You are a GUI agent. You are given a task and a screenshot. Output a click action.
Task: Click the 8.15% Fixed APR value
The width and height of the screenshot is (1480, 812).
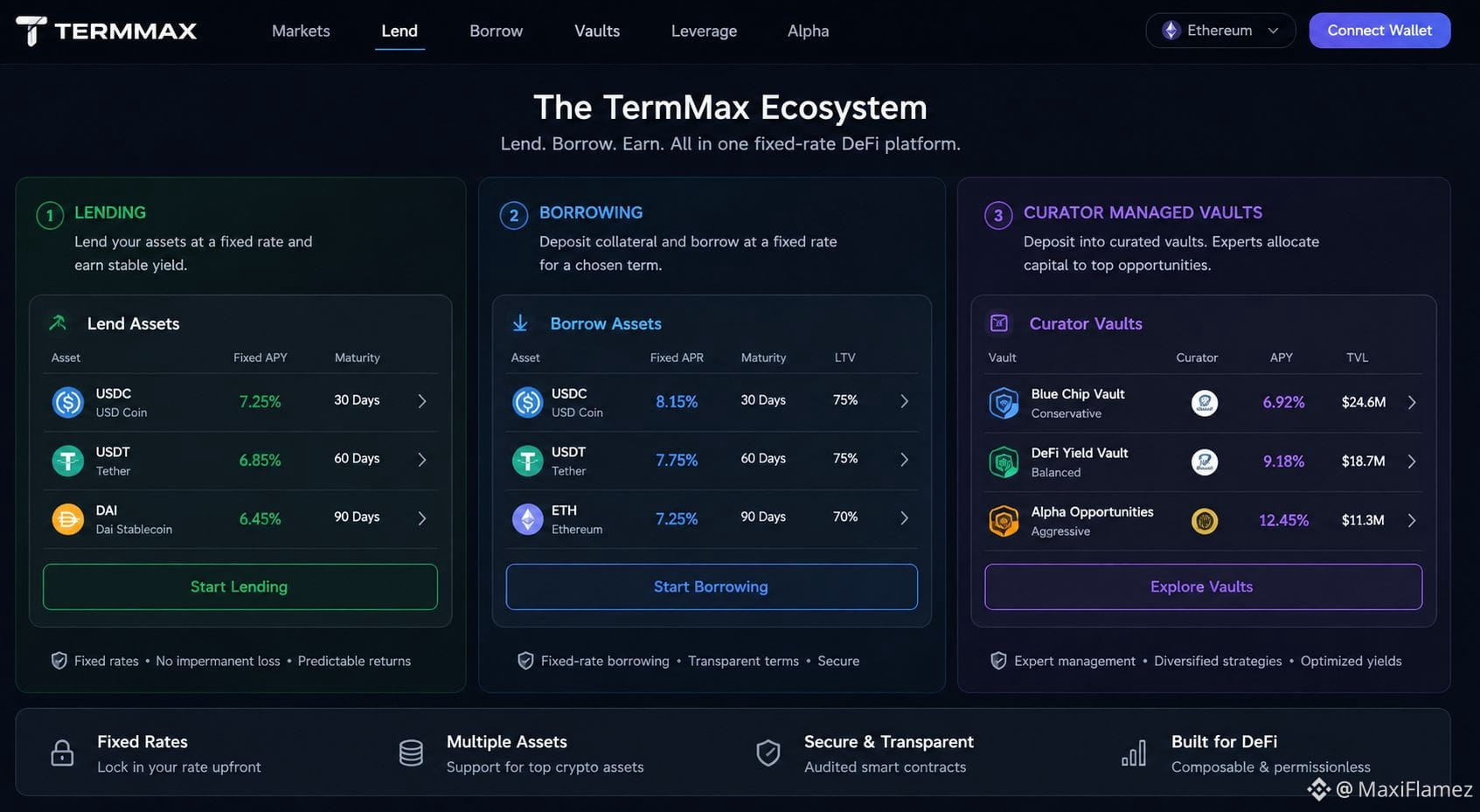point(677,402)
